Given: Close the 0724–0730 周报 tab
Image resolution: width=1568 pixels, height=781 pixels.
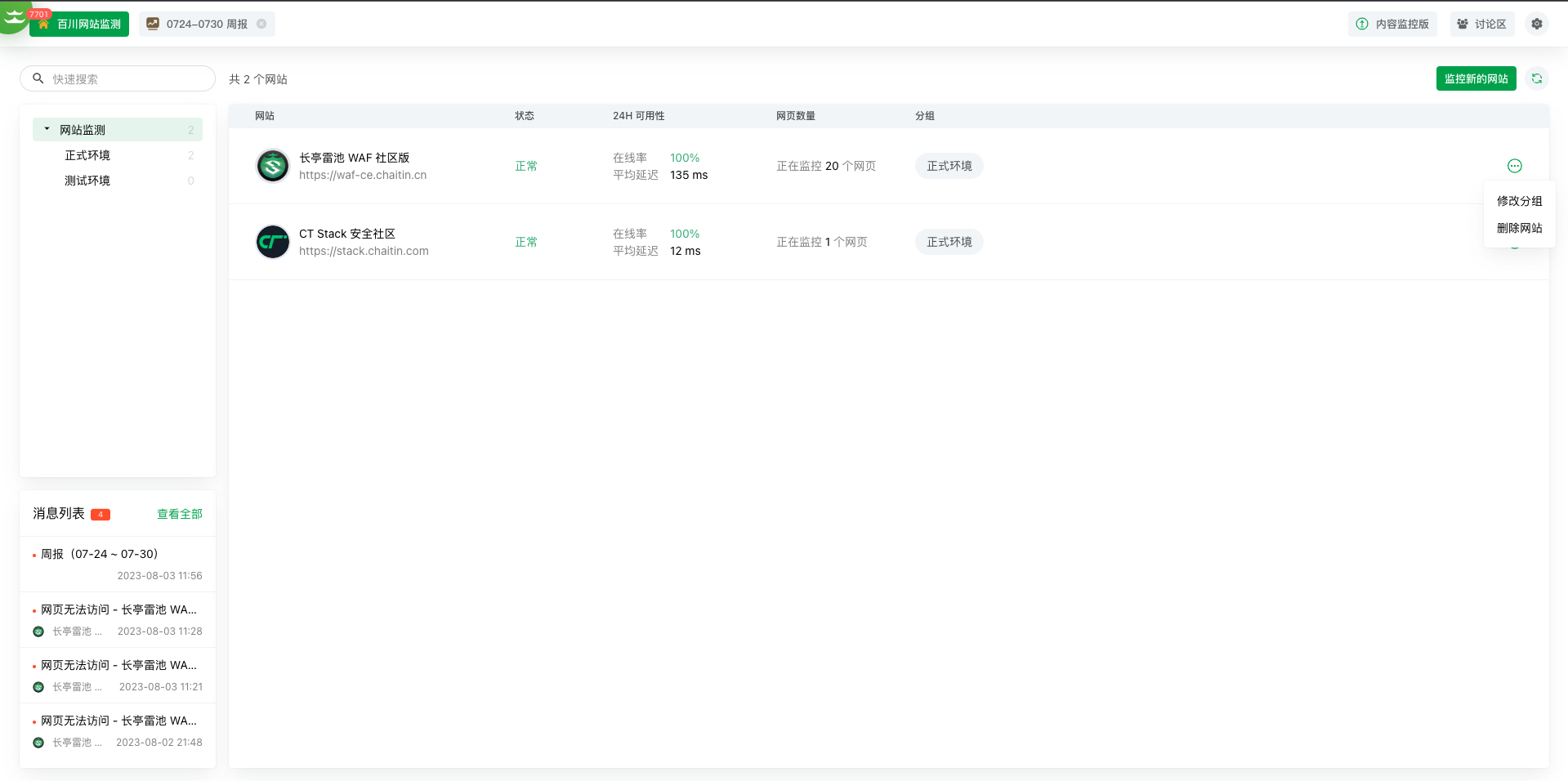Looking at the screenshot, I should coord(261,24).
